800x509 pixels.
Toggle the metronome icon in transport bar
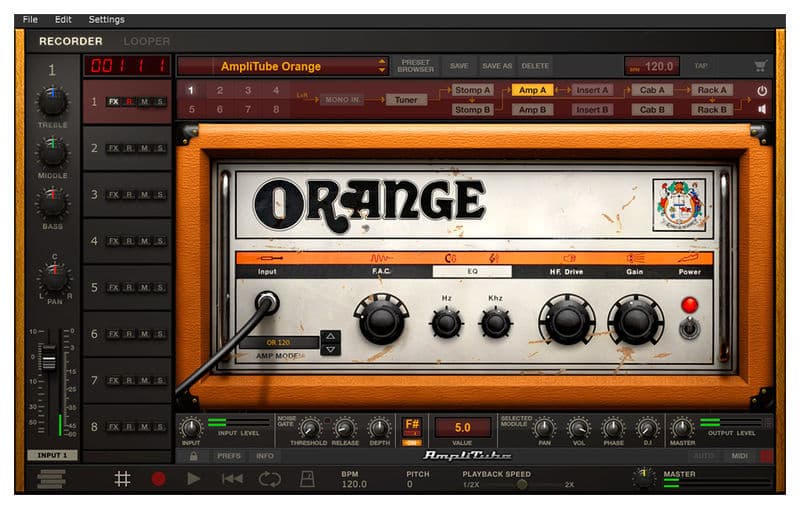[x=307, y=479]
